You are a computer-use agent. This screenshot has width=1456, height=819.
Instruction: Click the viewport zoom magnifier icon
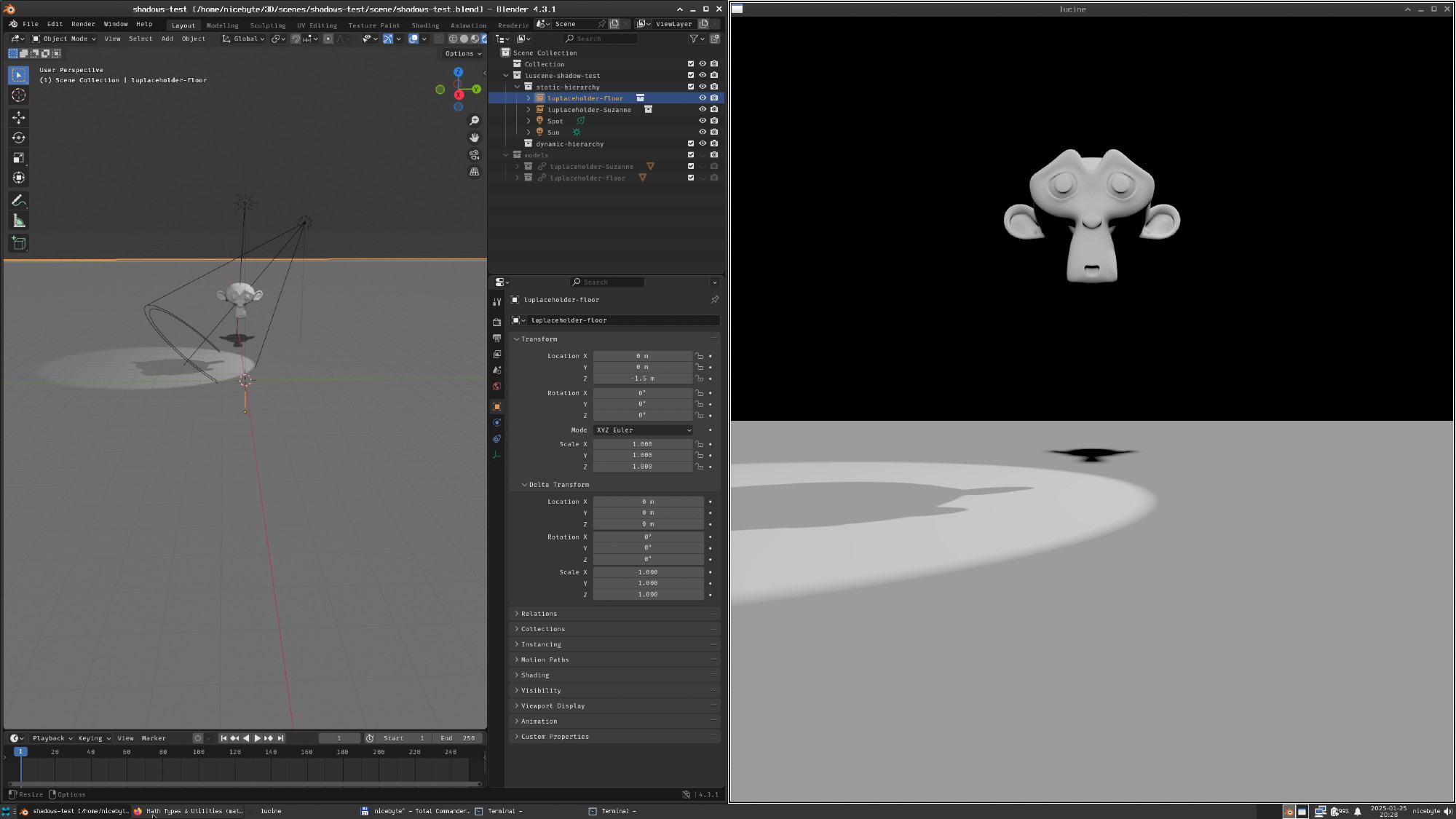pyautogui.click(x=475, y=120)
